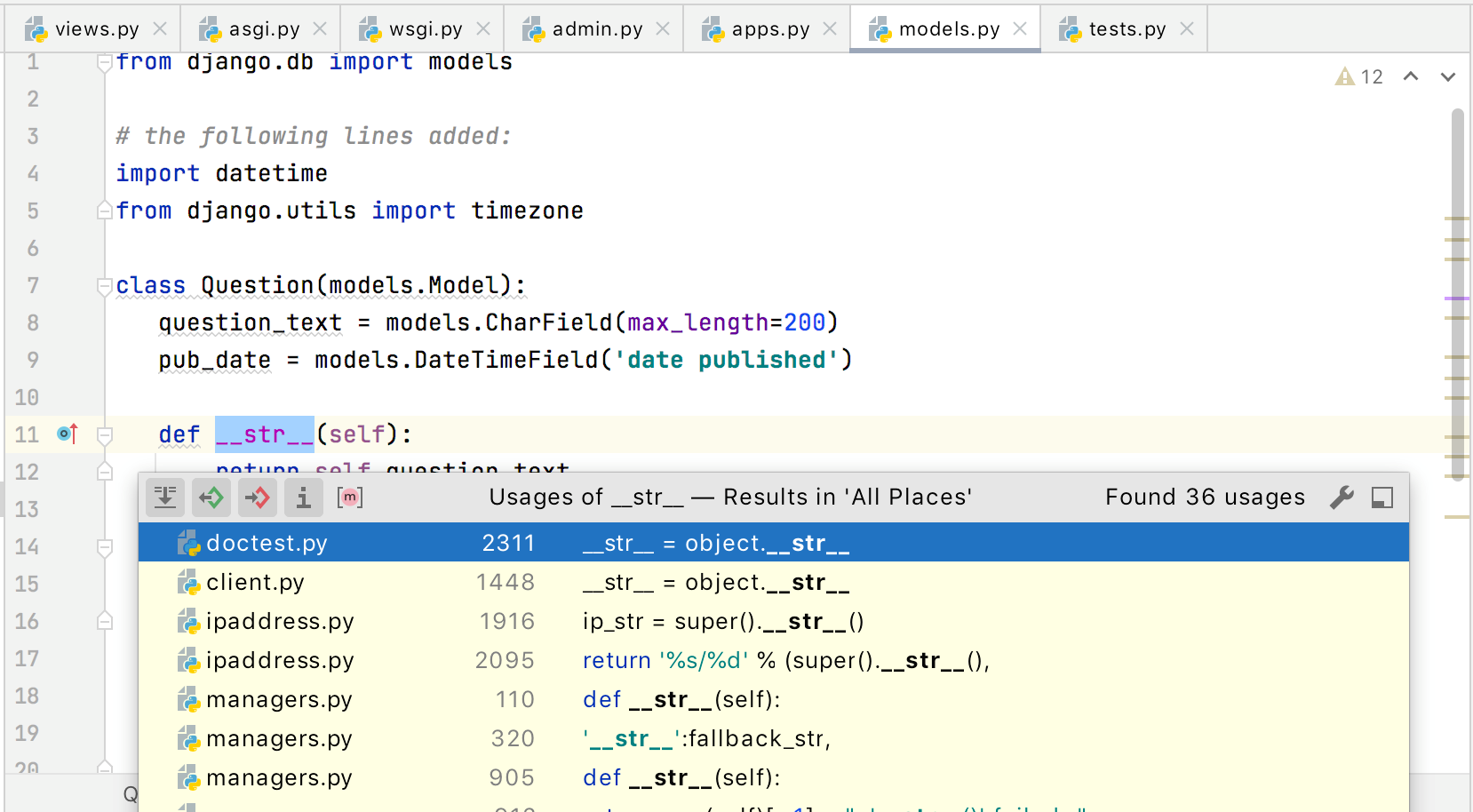The image size is (1473, 812).
Task: Jump to next highlighted error arrow
Action: tap(1448, 77)
